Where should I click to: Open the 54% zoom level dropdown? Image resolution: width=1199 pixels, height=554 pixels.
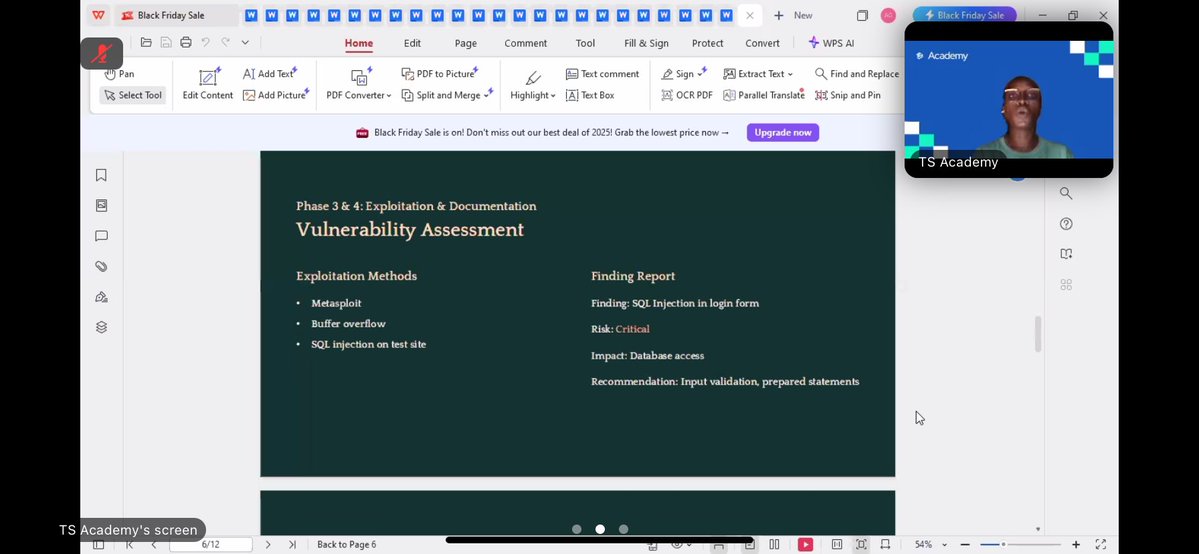[931, 545]
